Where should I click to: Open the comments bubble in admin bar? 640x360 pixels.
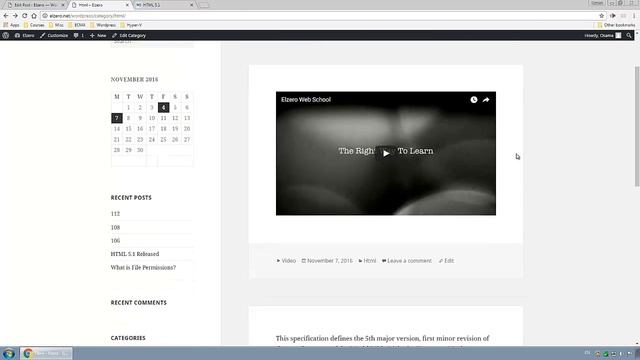(78, 36)
